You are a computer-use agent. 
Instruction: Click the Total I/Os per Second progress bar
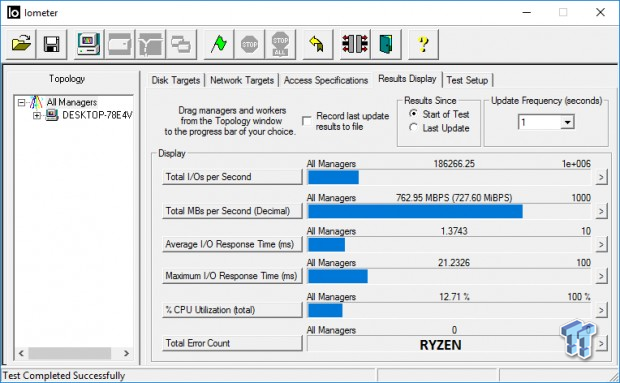[x=449, y=177]
